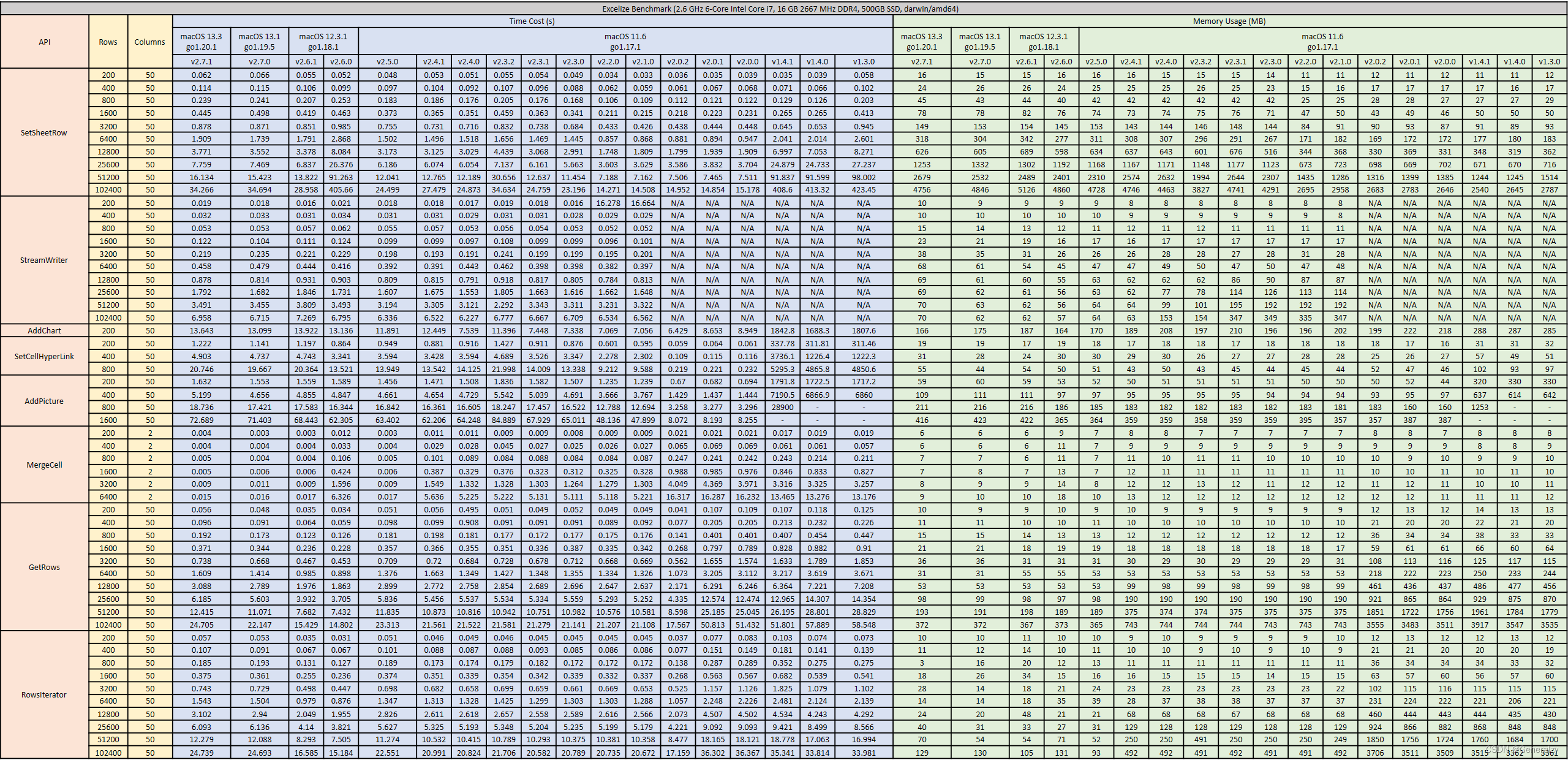The image size is (1568, 760).
Task: Select the RowsIterator API label cell
Action: (44, 695)
